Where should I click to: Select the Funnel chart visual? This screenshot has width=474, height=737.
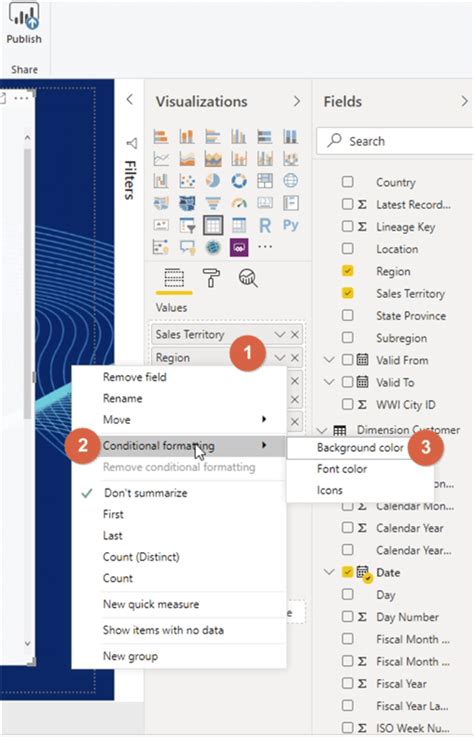(213, 203)
